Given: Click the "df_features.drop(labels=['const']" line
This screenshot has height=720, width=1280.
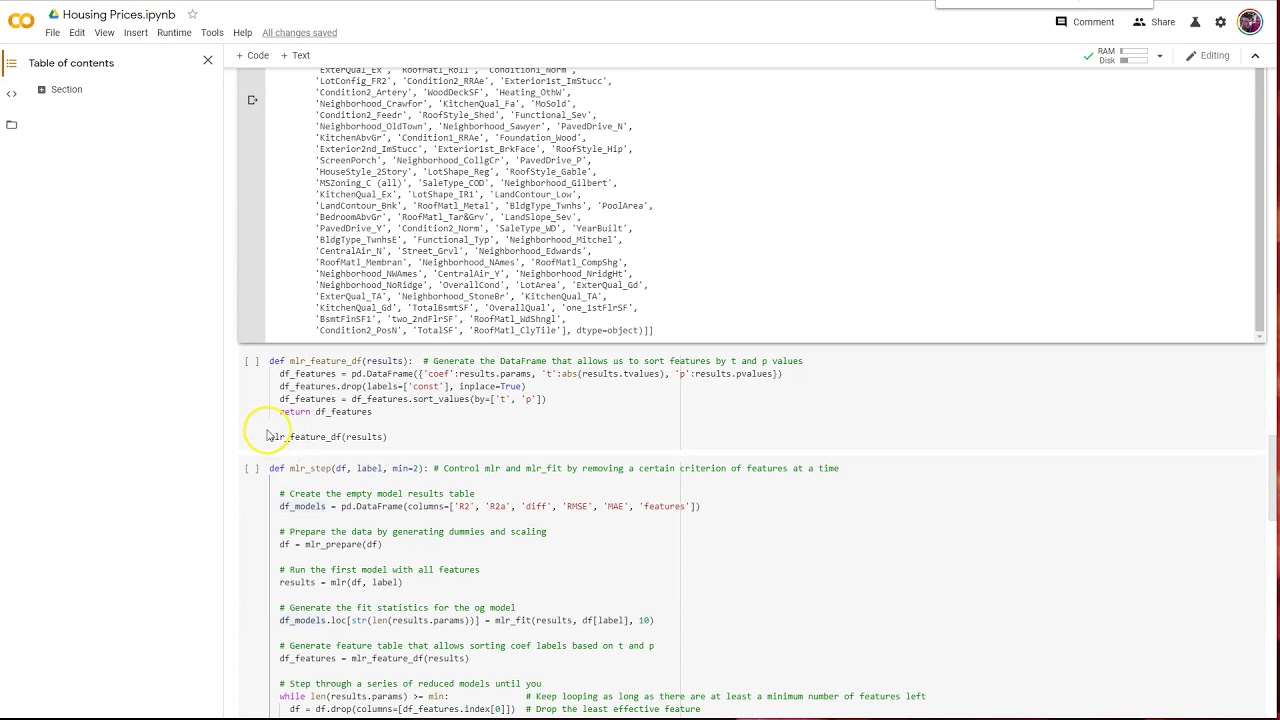Looking at the screenshot, I should (402, 387).
